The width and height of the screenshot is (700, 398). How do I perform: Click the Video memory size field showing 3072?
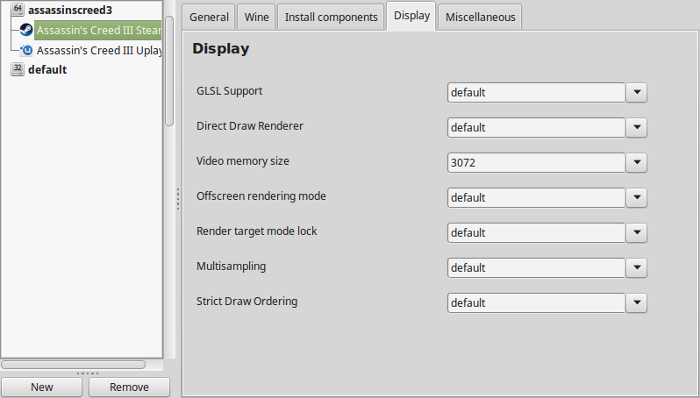click(x=536, y=162)
